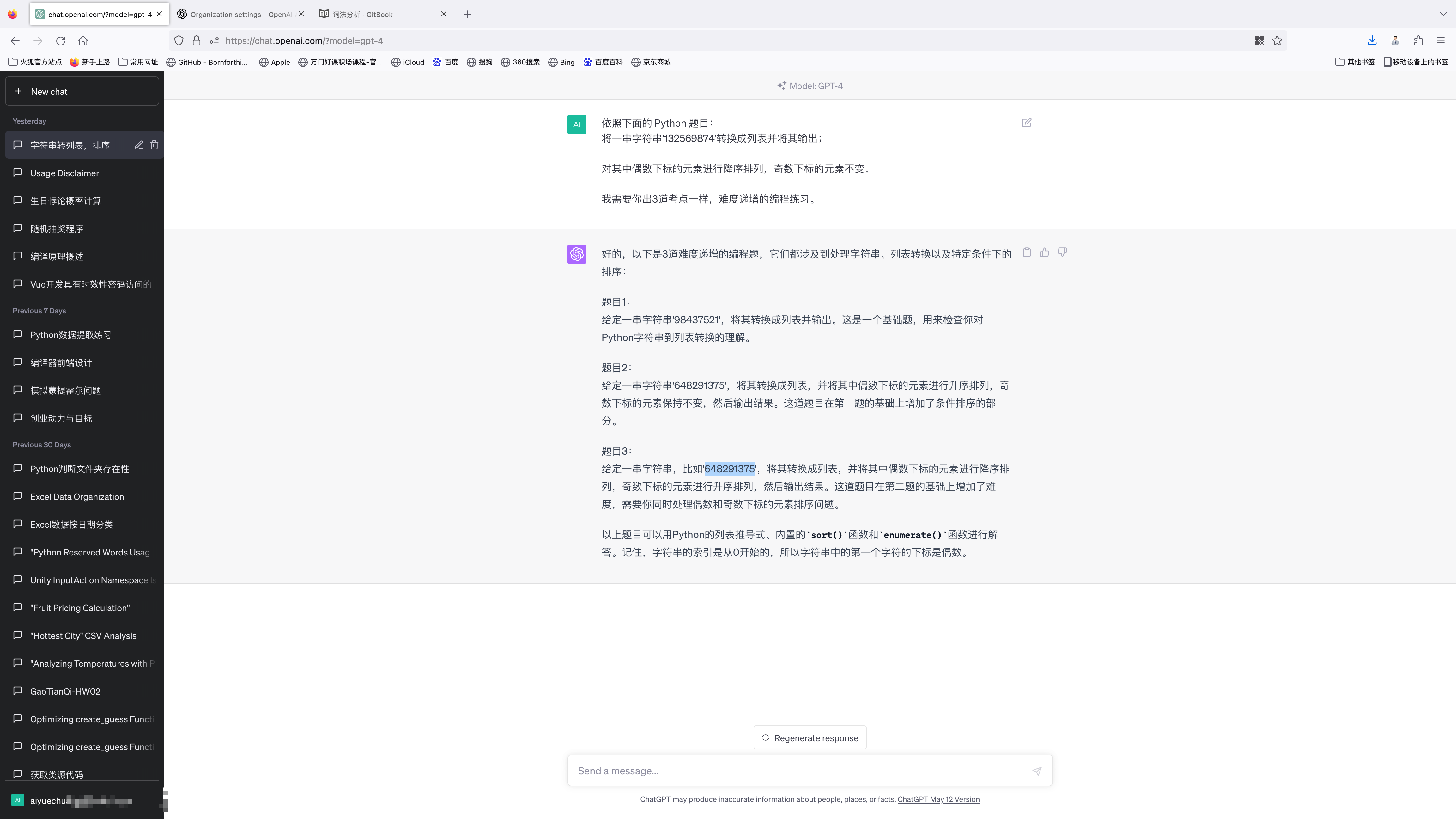This screenshot has height=819, width=1456.
Task: Open the Apple bookmark
Action: point(274,62)
